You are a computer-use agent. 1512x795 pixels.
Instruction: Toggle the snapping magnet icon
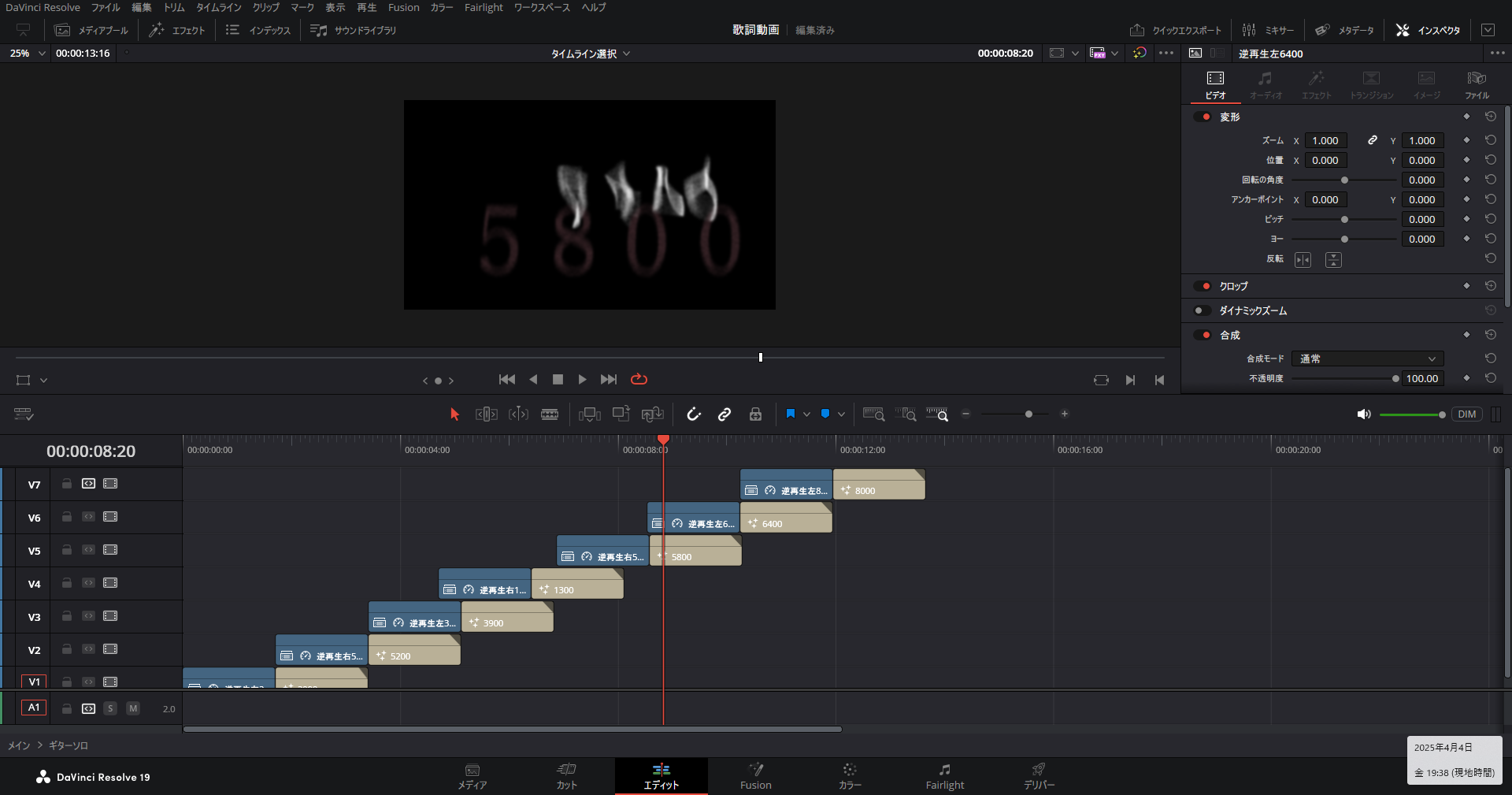click(693, 414)
